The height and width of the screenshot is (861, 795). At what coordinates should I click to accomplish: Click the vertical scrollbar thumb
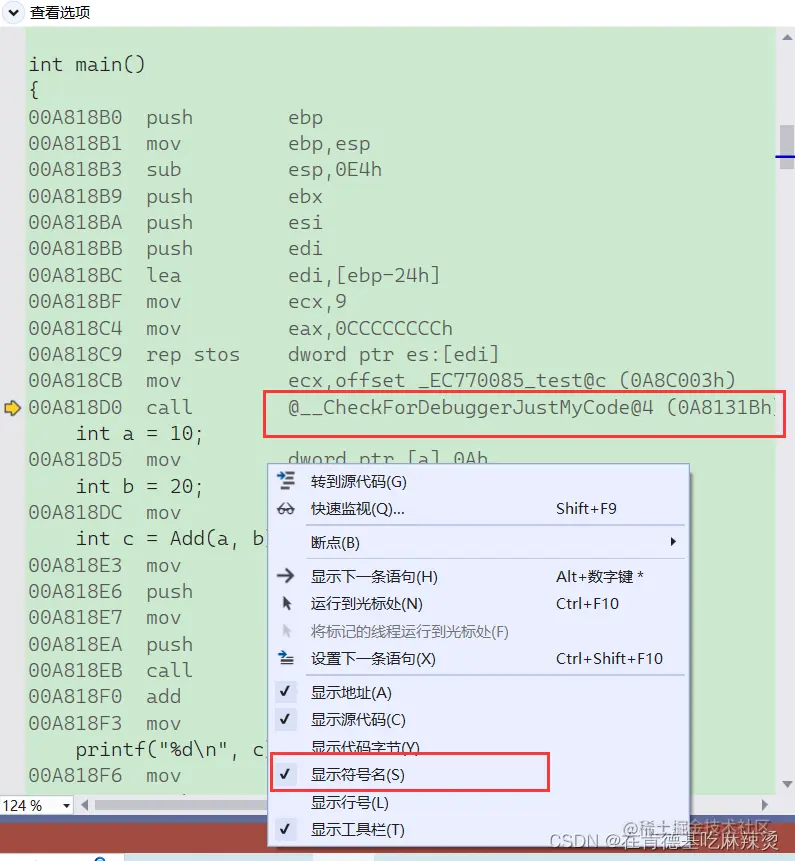pyautogui.click(x=787, y=147)
